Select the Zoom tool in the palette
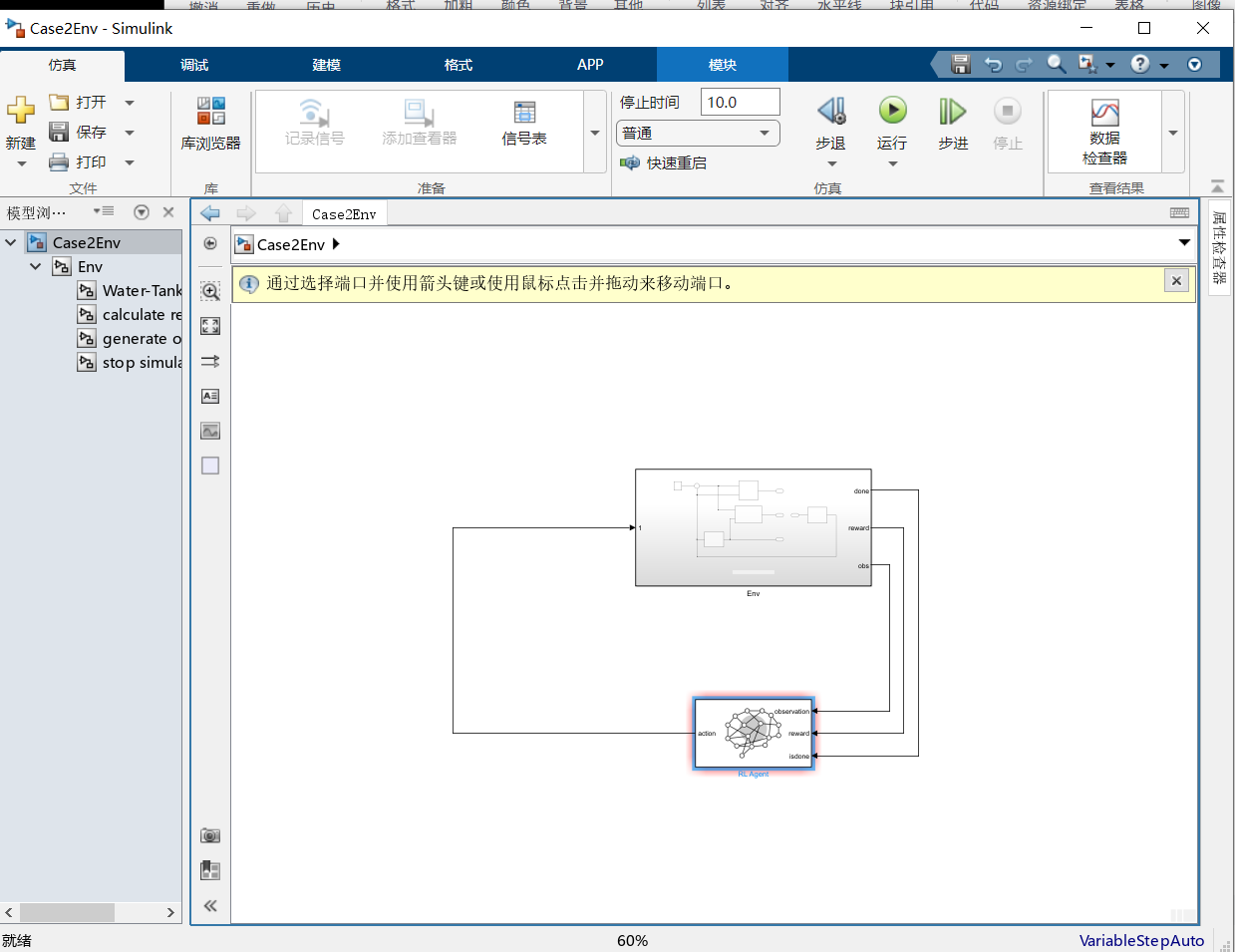1235x952 pixels. [x=210, y=291]
